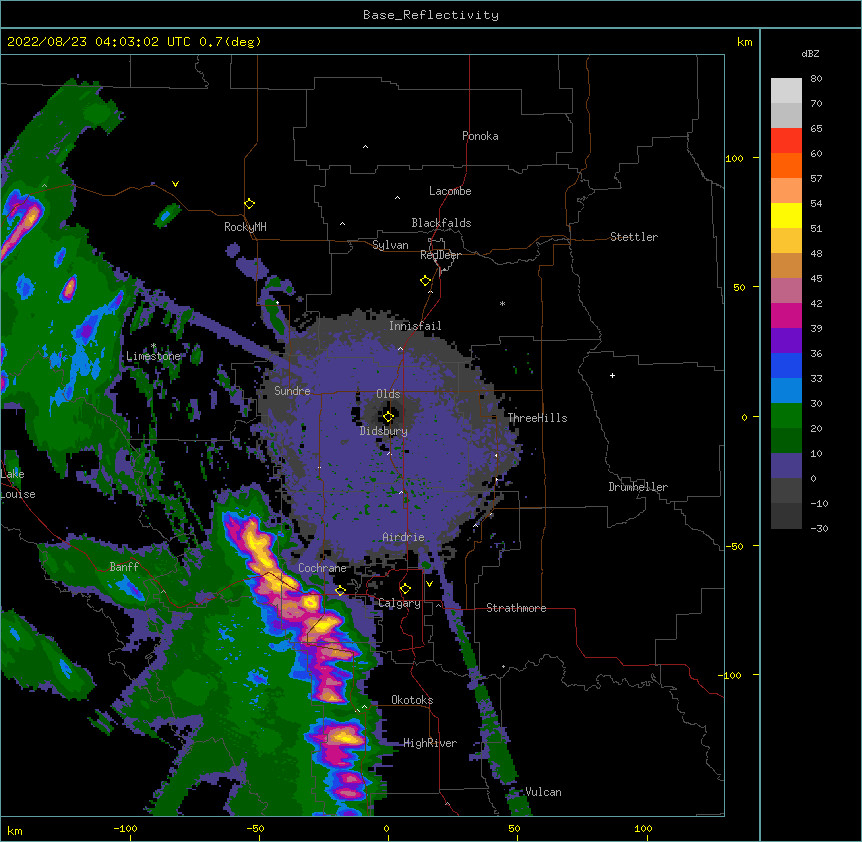Screen dimensions: 862x842
Task: Select the slate blue 0-10 dBZ legend band
Action: point(786,466)
